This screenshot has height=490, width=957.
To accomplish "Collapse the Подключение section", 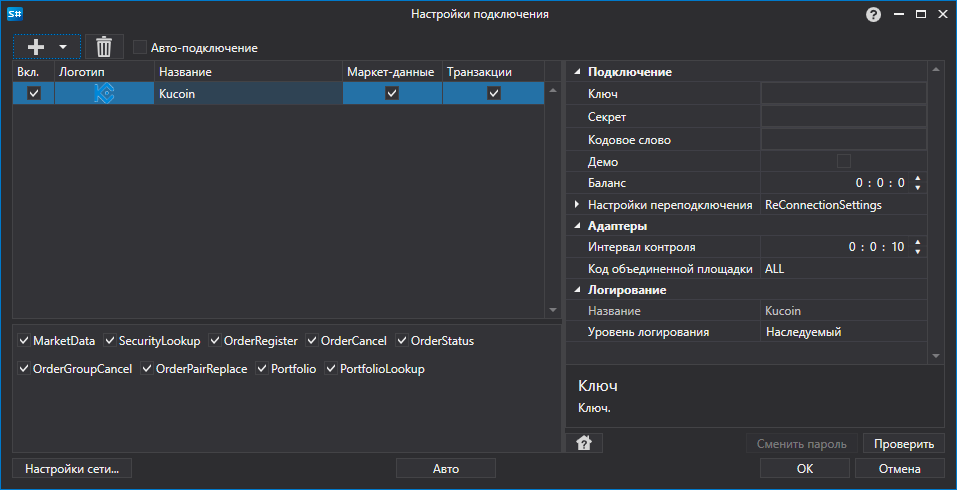I will 577,72.
